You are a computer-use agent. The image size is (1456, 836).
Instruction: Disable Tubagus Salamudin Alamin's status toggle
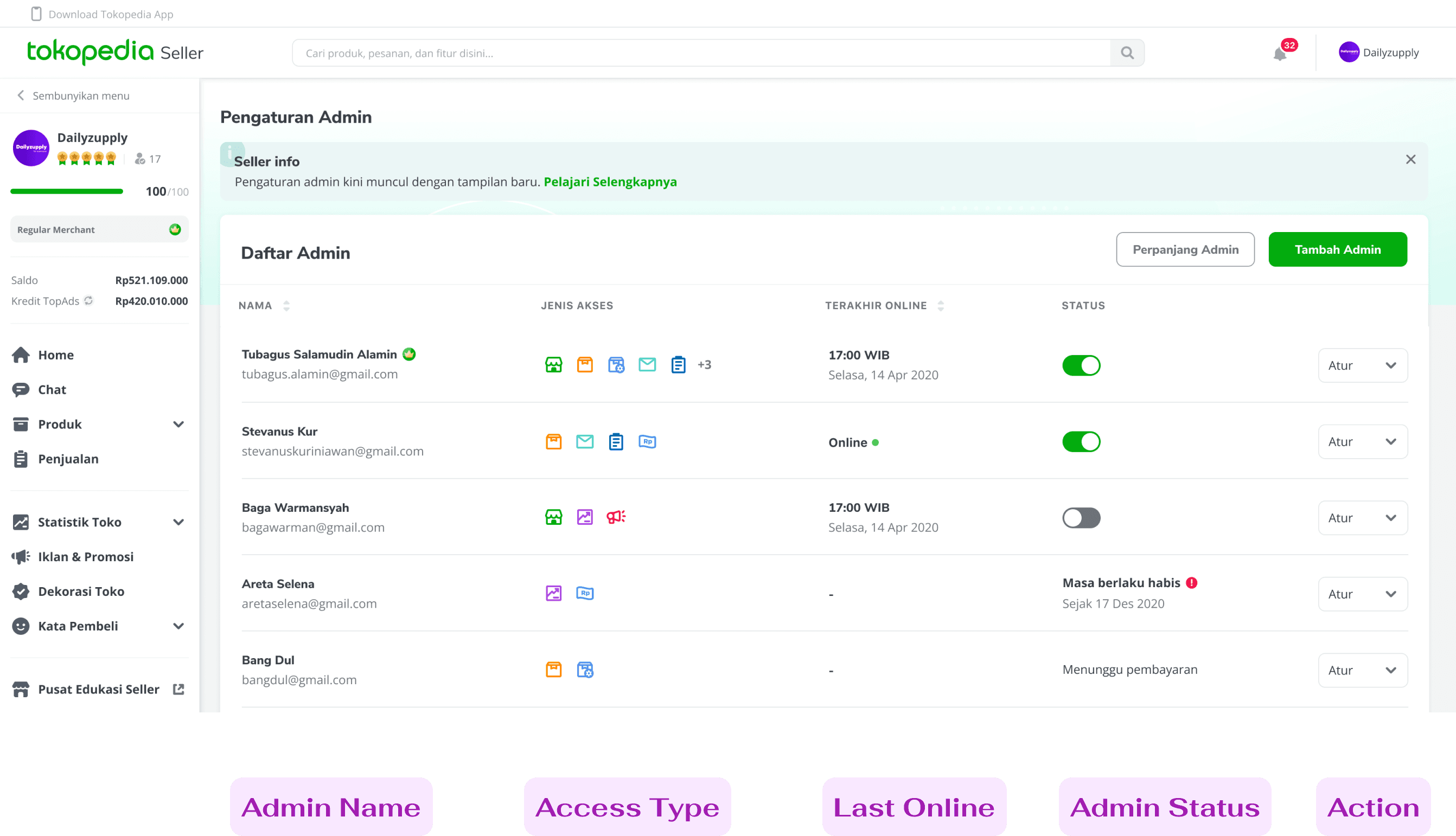point(1081,365)
